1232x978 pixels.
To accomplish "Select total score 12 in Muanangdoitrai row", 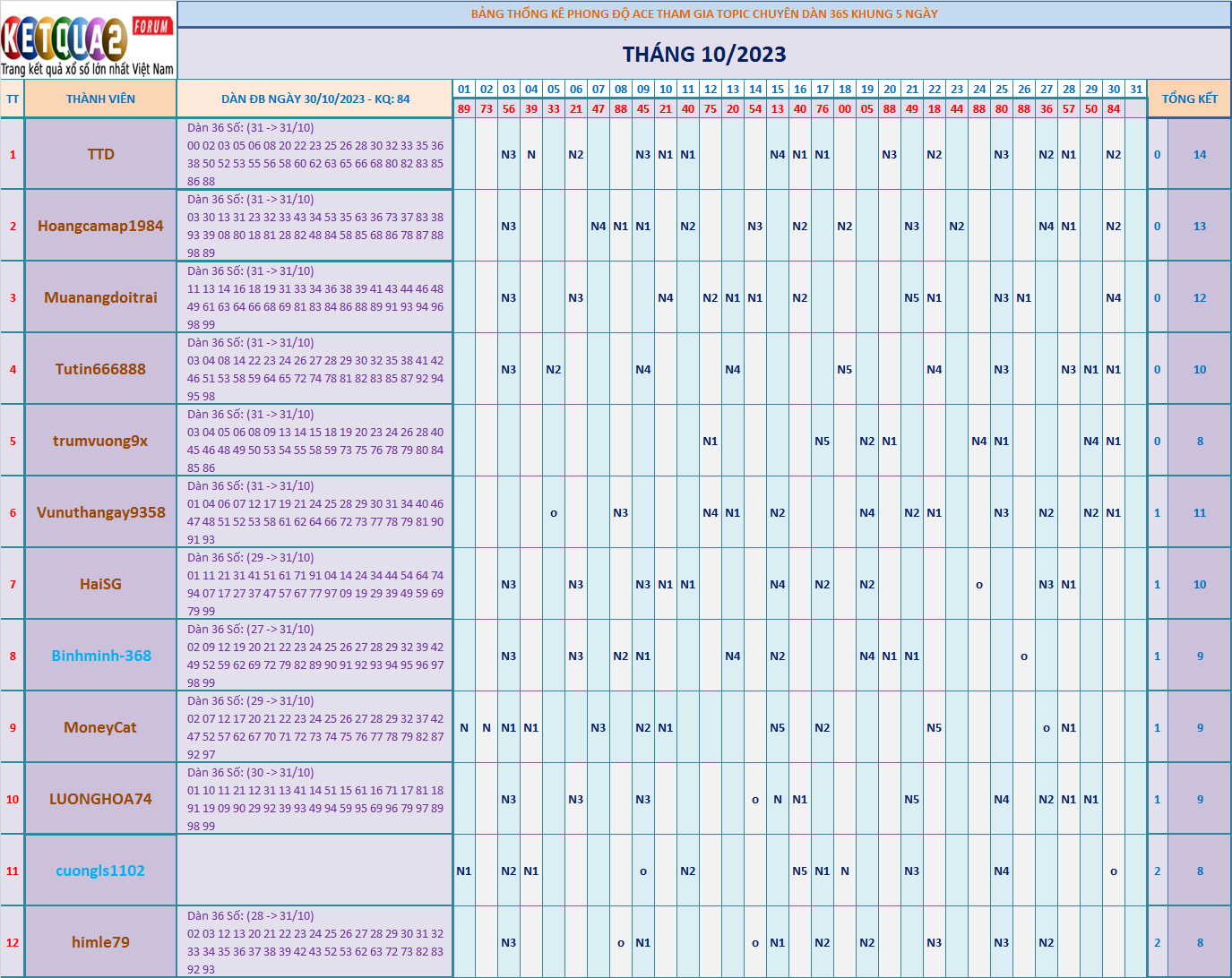I will click(x=1200, y=297).
